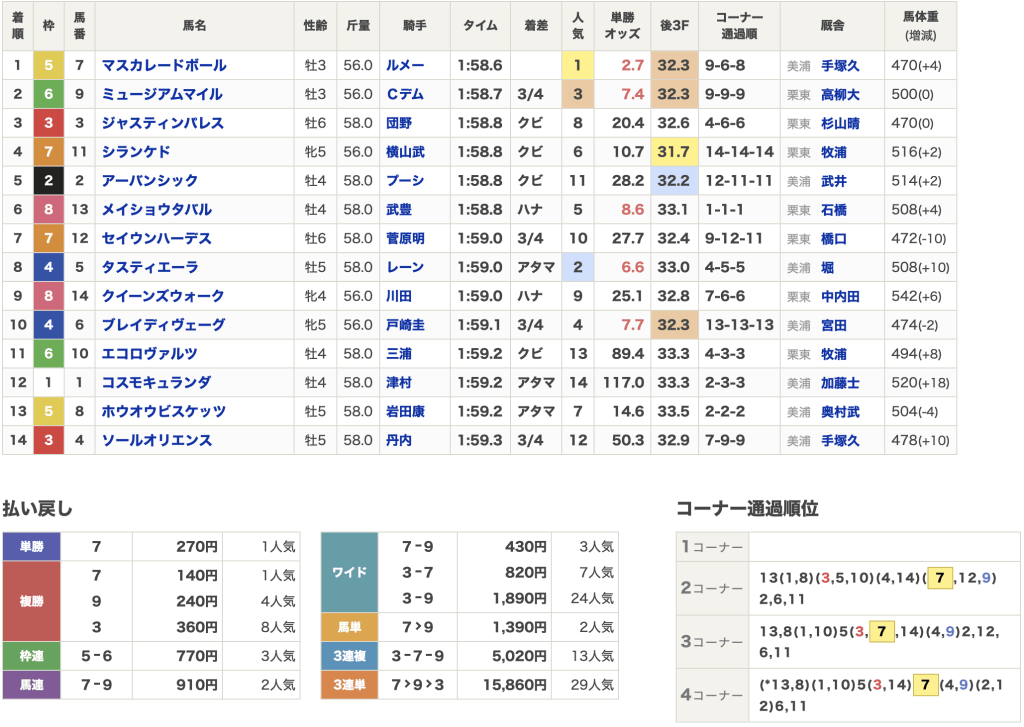
Task: Open horse link ソールオリエンス
Action: point(157,440)
